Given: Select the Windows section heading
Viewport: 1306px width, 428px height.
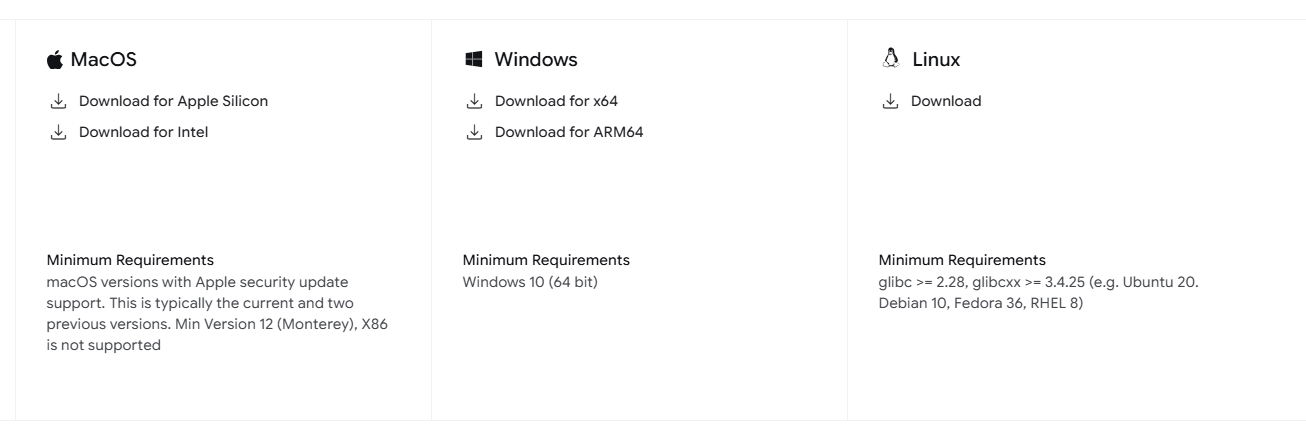Looking at the screenshot, I should [x=536, y=60].
